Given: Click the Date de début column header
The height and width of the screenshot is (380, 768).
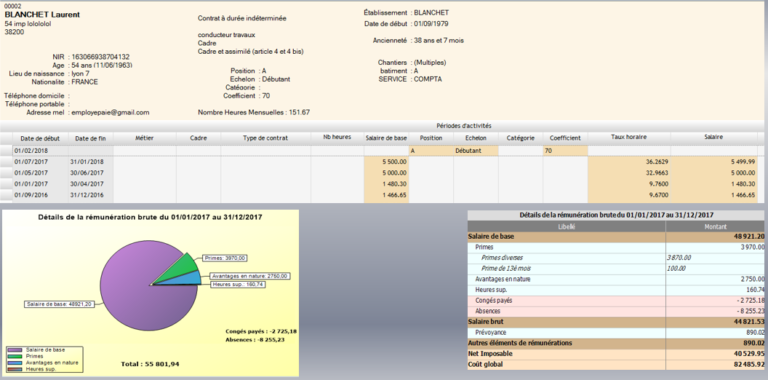Looking at the screenshot, I should click(40, 138).
